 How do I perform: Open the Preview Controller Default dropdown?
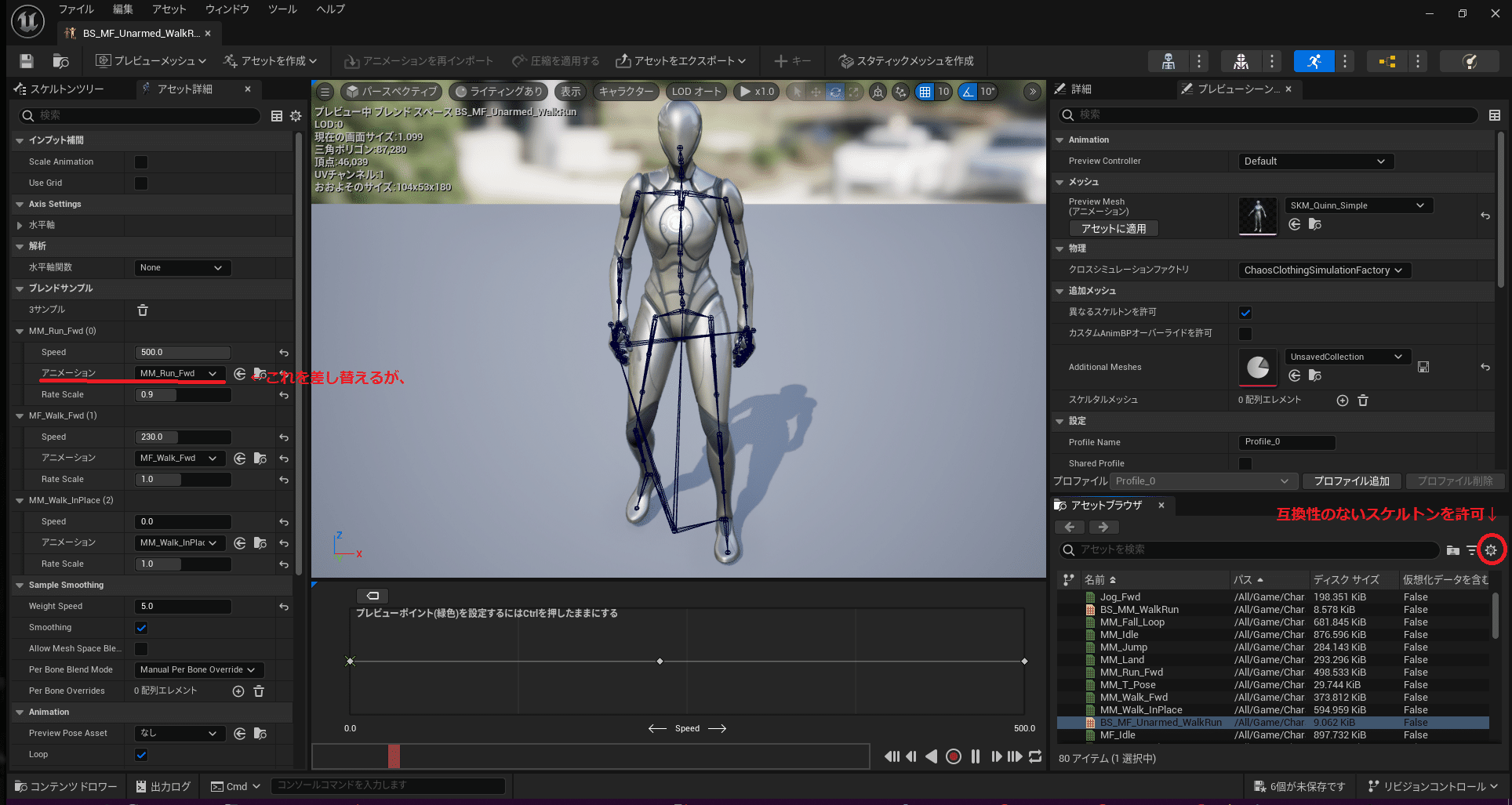(1316, 161)
